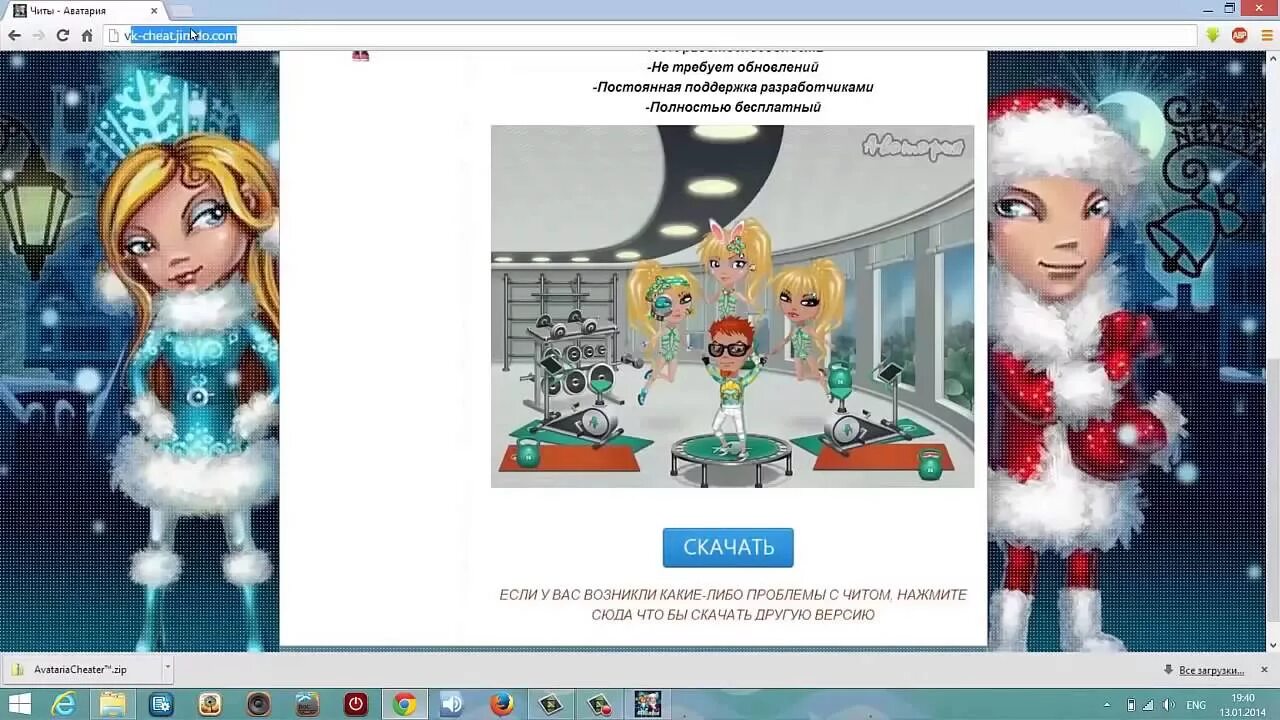Click text -Постоянная поддержка разработчиками
The width and height of the screenshot is (1280, 720).
[732, 87]
